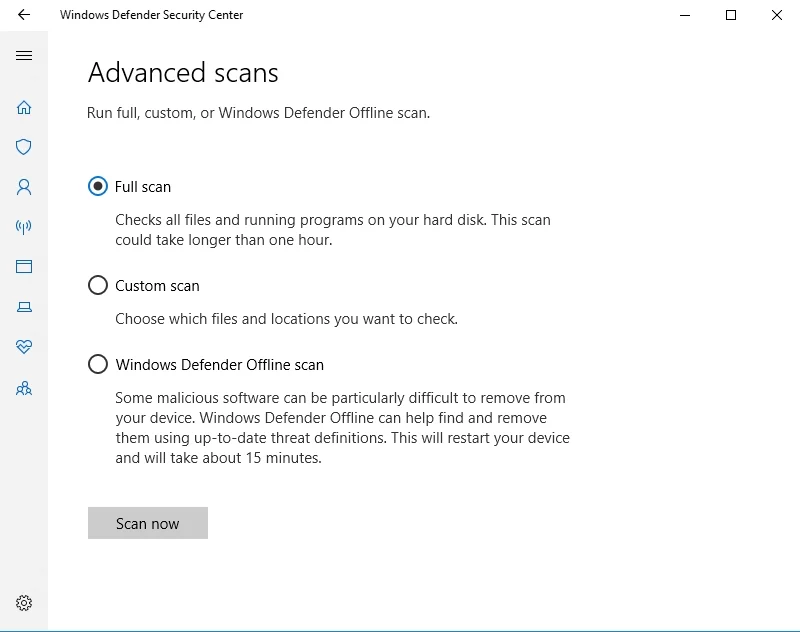
Task: Choose the Custom scan option
Action: point(98,286)
